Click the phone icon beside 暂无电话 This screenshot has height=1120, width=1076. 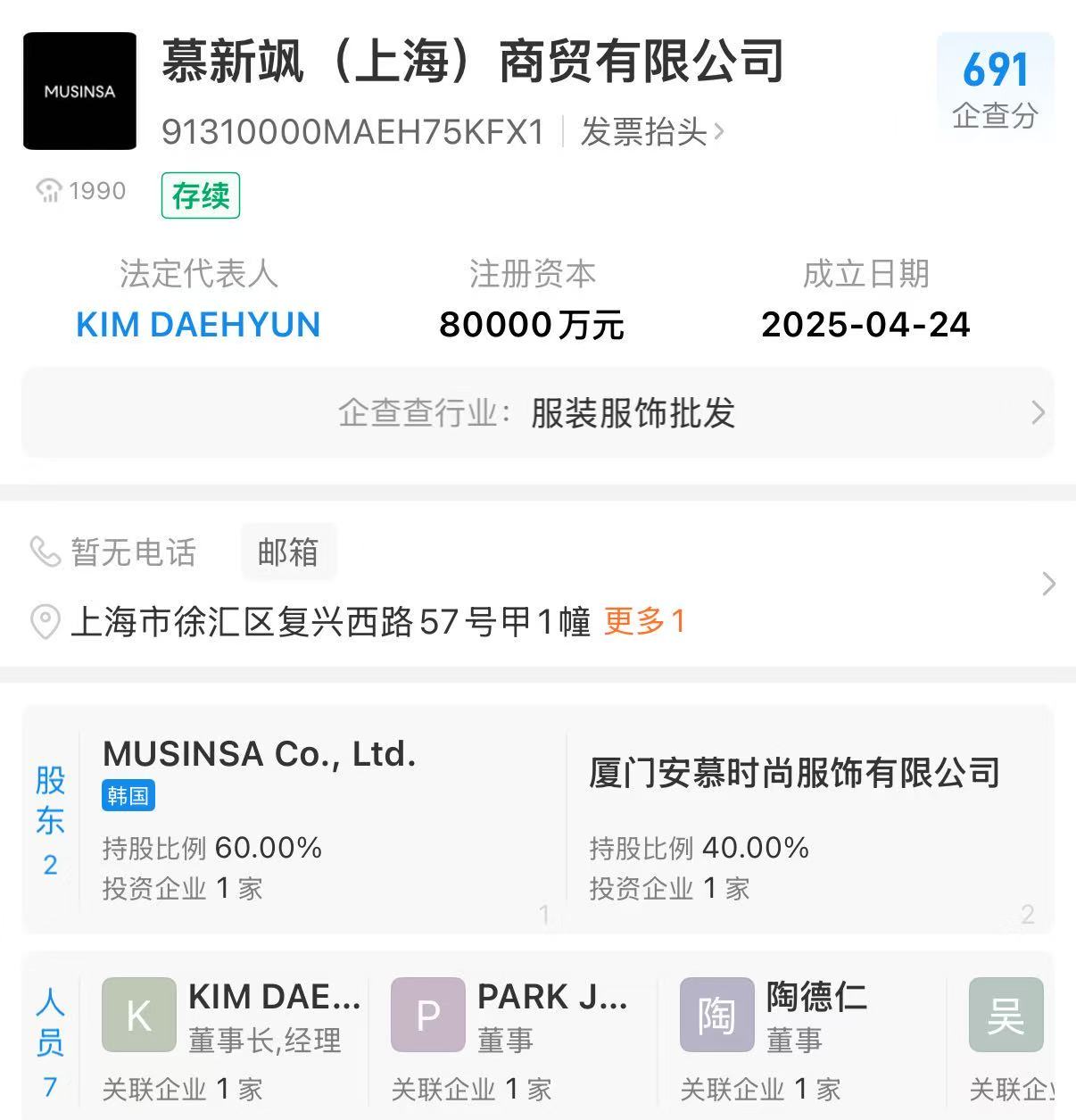45,552
